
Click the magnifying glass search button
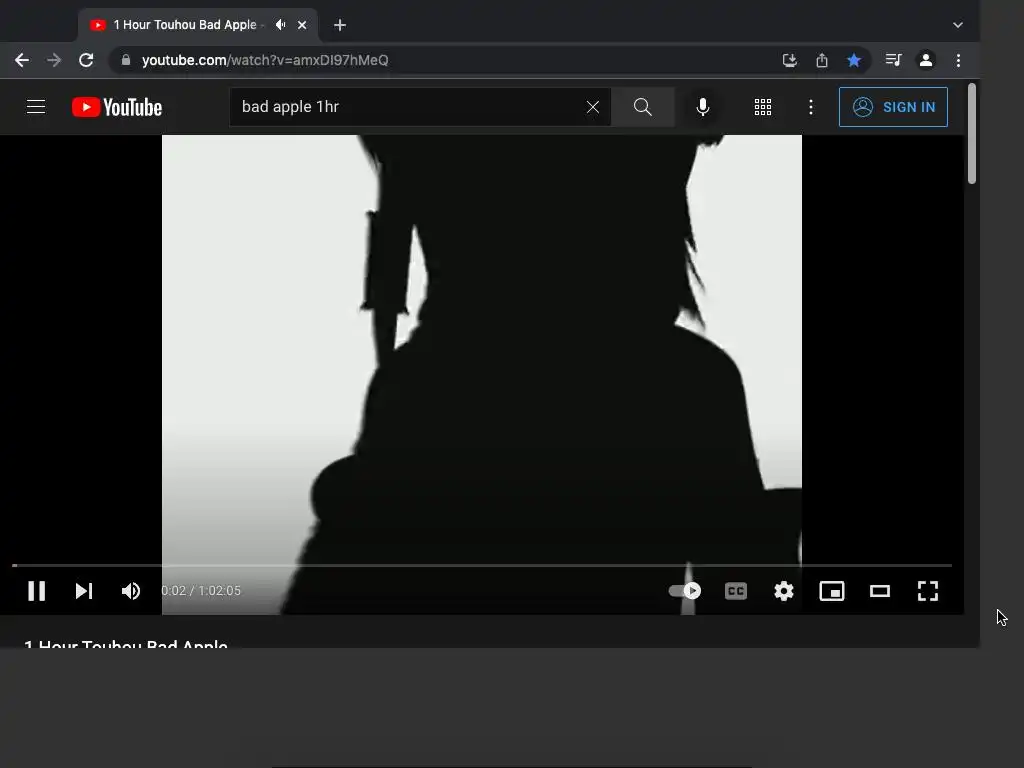pos(643,107)
